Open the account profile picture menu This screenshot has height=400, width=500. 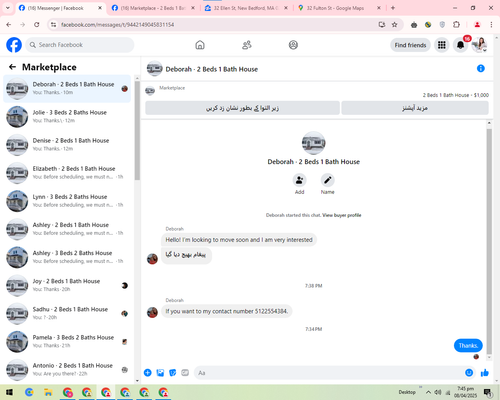pyautogui.click(x=479, y=45)
